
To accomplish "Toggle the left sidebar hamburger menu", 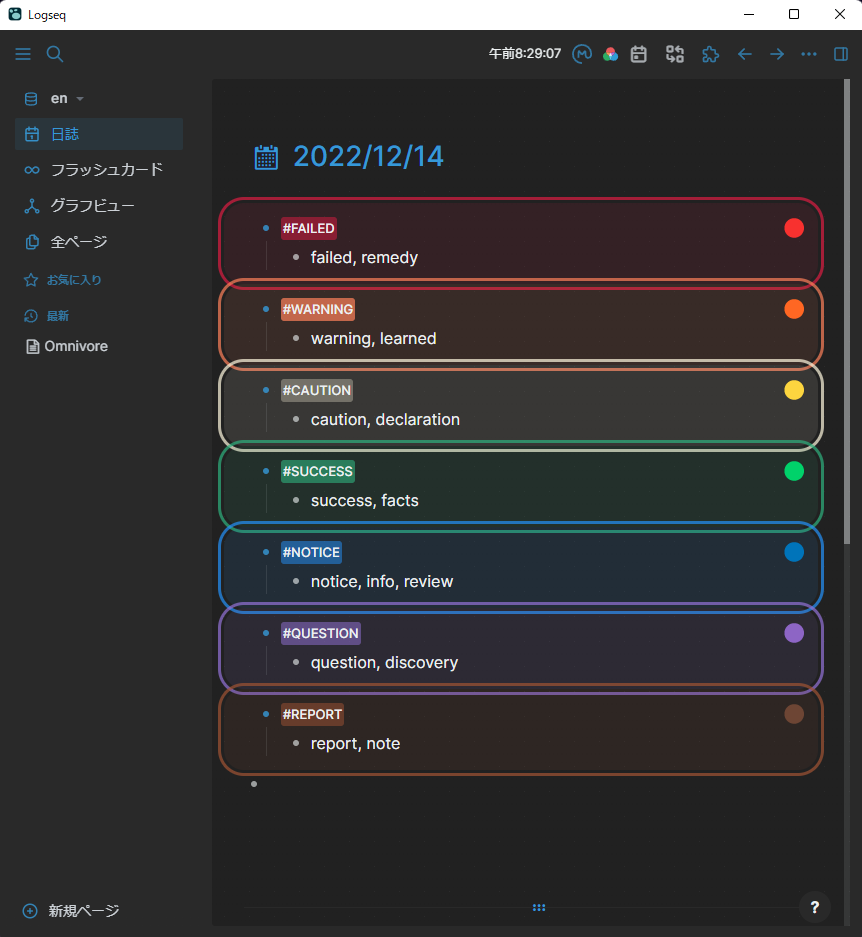I will click(x=23, y=54).
